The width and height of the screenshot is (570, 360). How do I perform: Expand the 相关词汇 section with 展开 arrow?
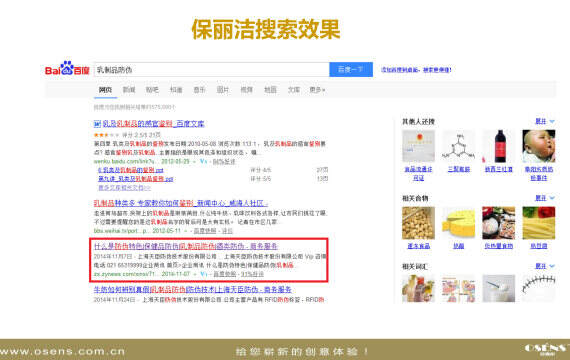point(545,266)
